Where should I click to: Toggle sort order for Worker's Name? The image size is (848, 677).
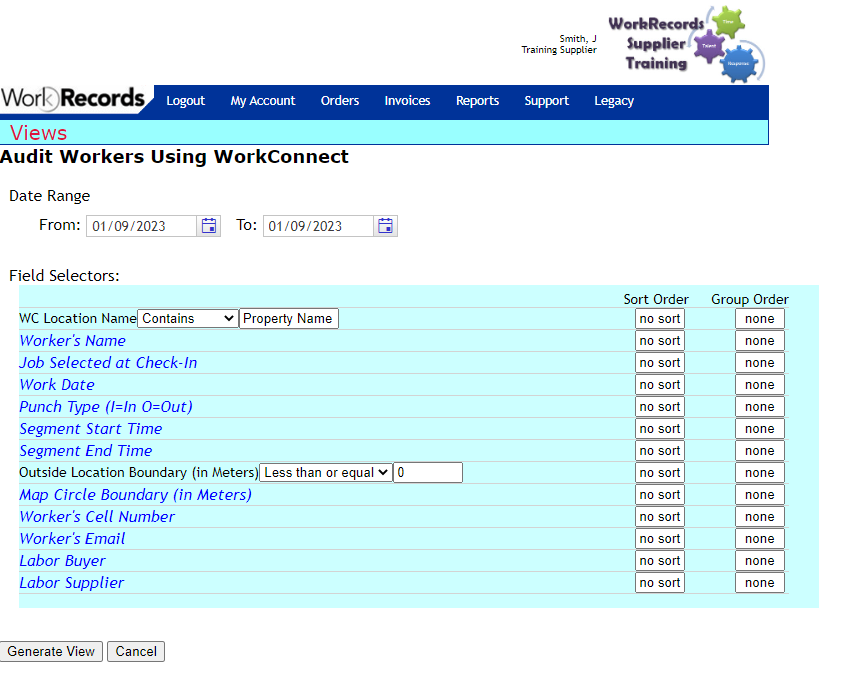660,341
